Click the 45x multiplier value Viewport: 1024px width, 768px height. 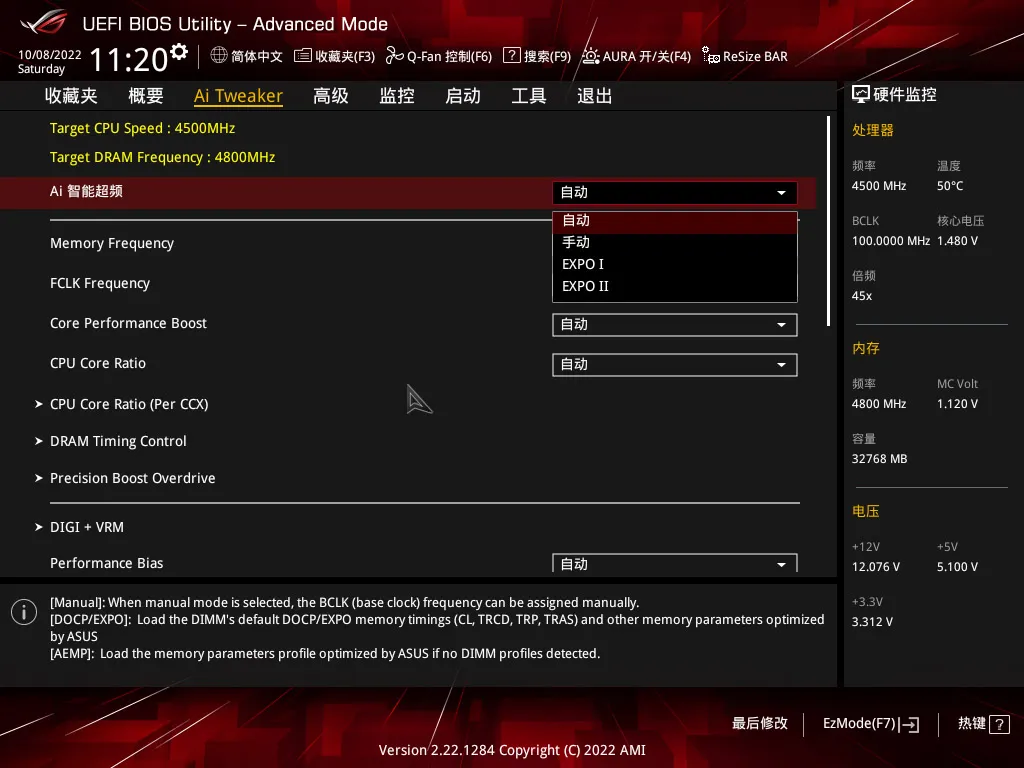(862, 296)
